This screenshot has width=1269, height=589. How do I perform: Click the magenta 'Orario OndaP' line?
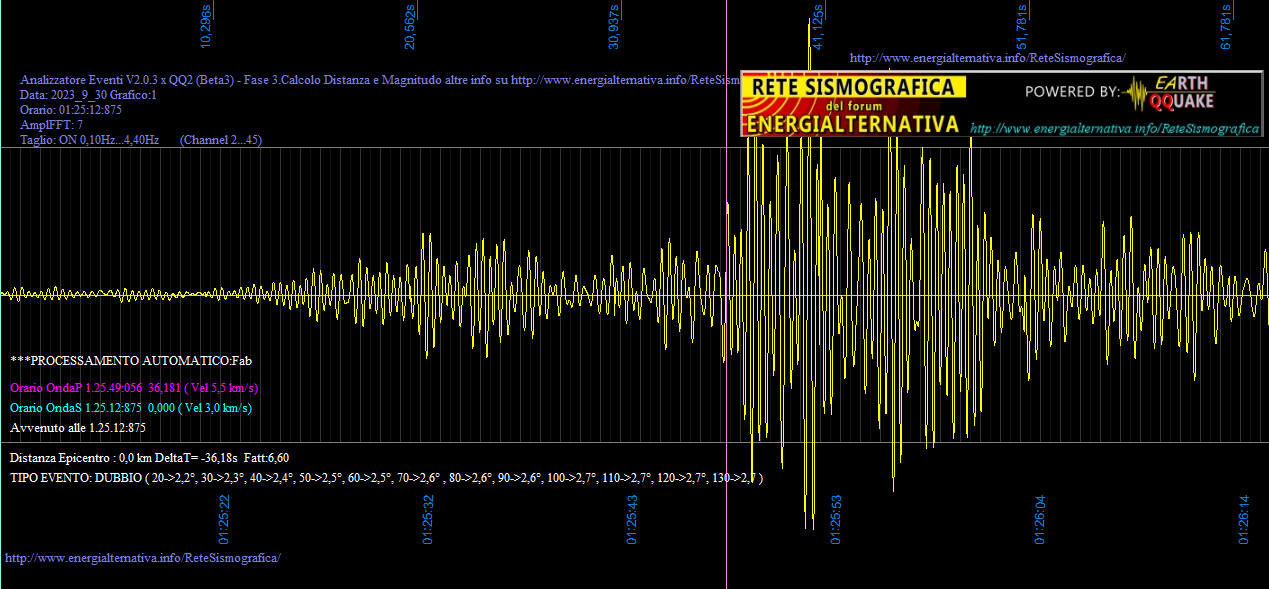click(135, 388)
